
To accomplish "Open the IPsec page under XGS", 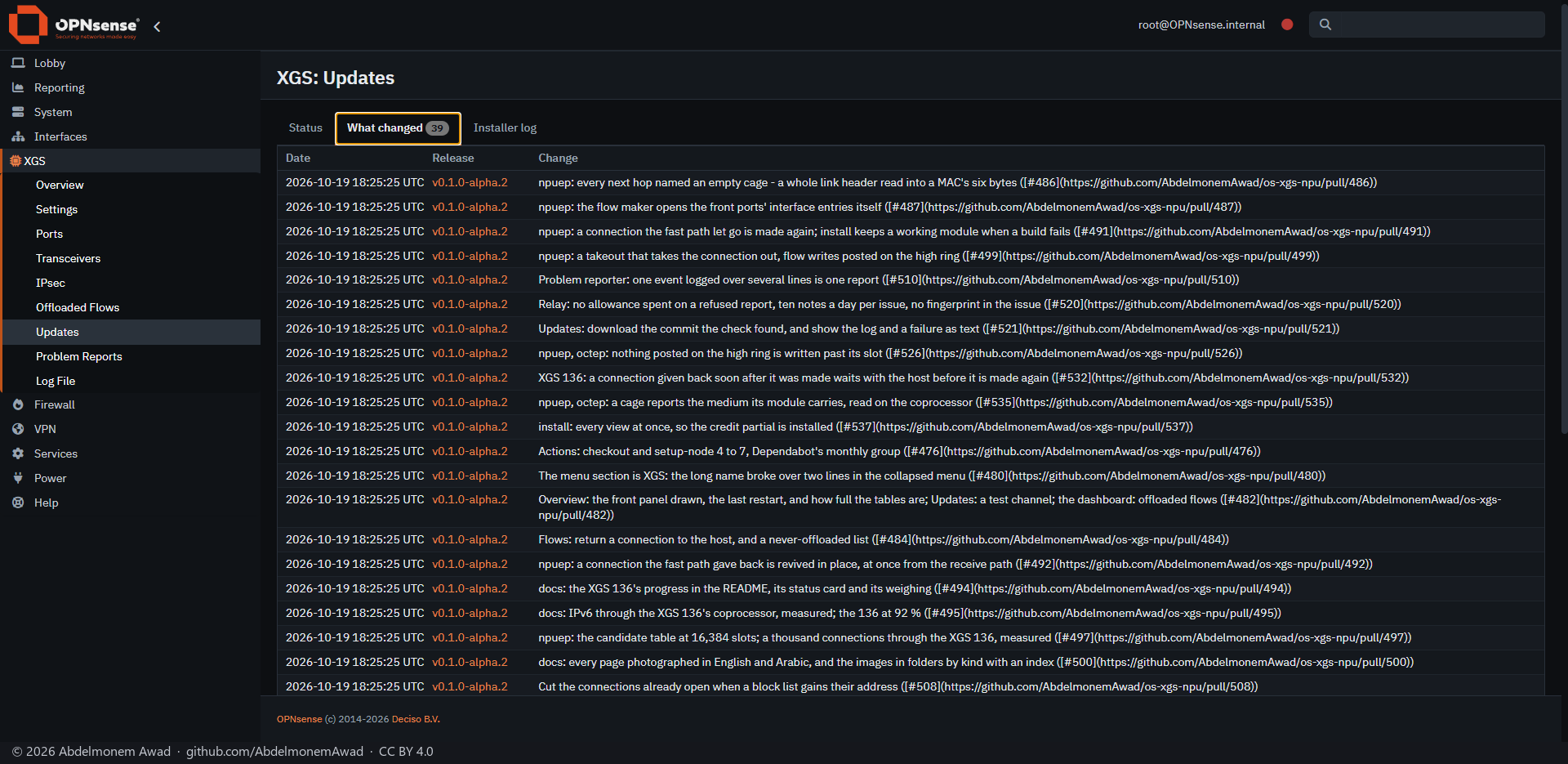I will [132, 283].
